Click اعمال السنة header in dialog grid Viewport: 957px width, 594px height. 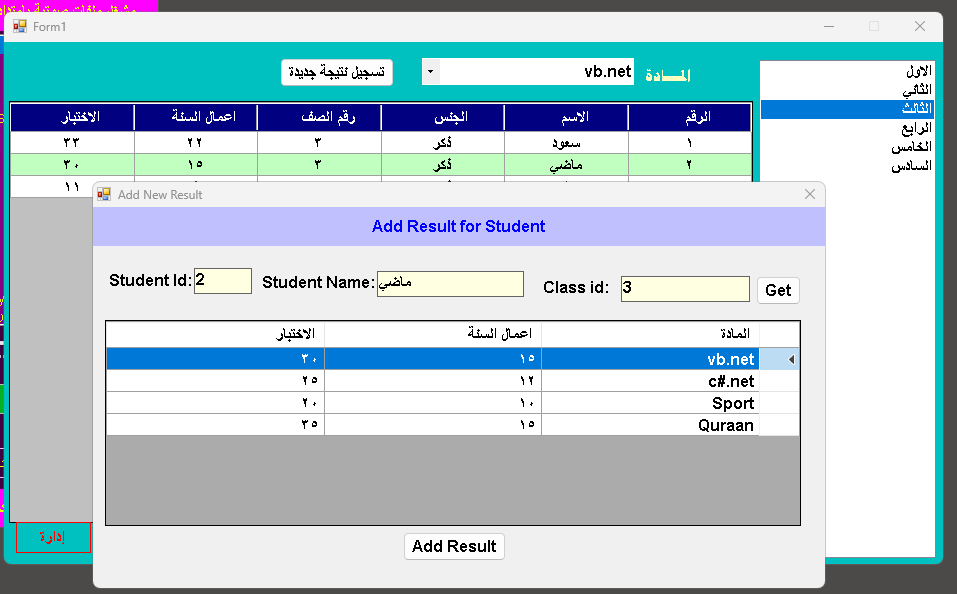click(x=433, y=334)
